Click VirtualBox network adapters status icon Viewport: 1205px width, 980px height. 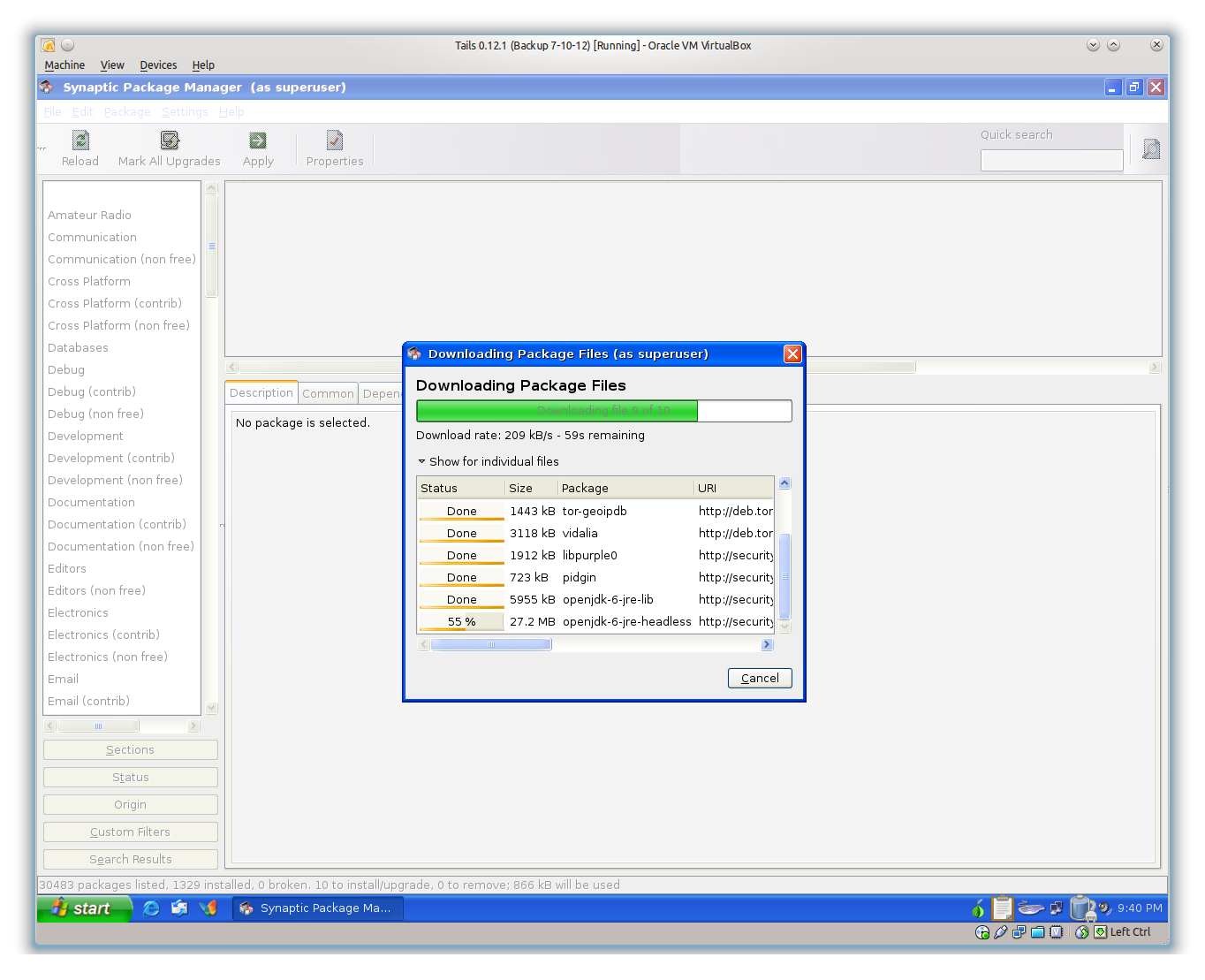1019,932
